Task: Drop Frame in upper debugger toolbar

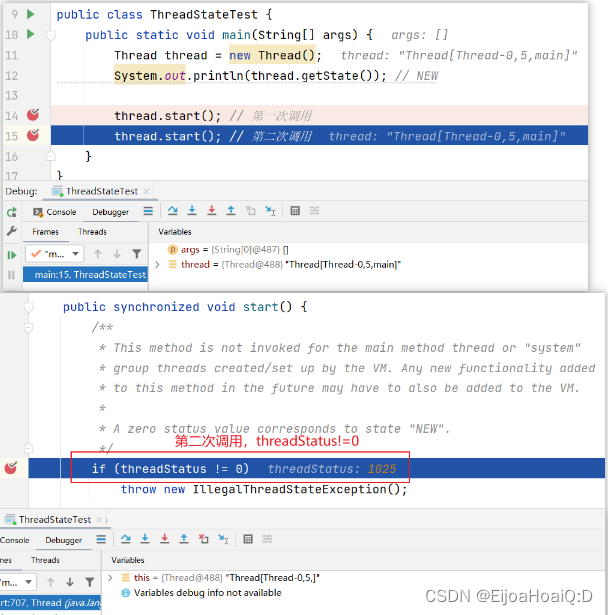Action: [x=251, y=211]
